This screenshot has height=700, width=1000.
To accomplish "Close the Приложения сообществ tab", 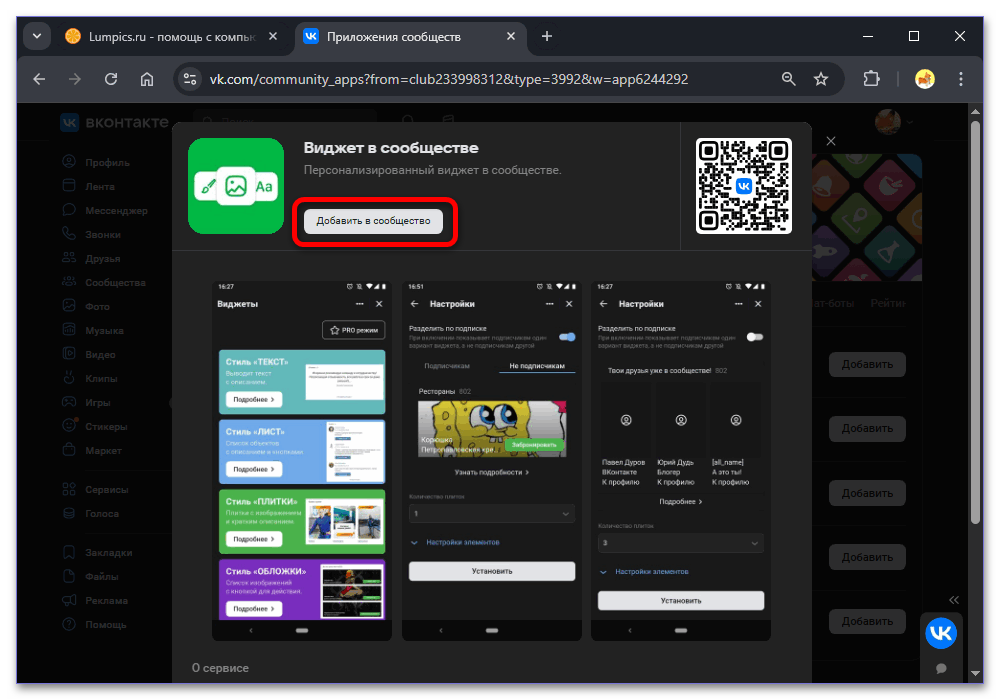I will pyautogui.click(x=511, y=36).
